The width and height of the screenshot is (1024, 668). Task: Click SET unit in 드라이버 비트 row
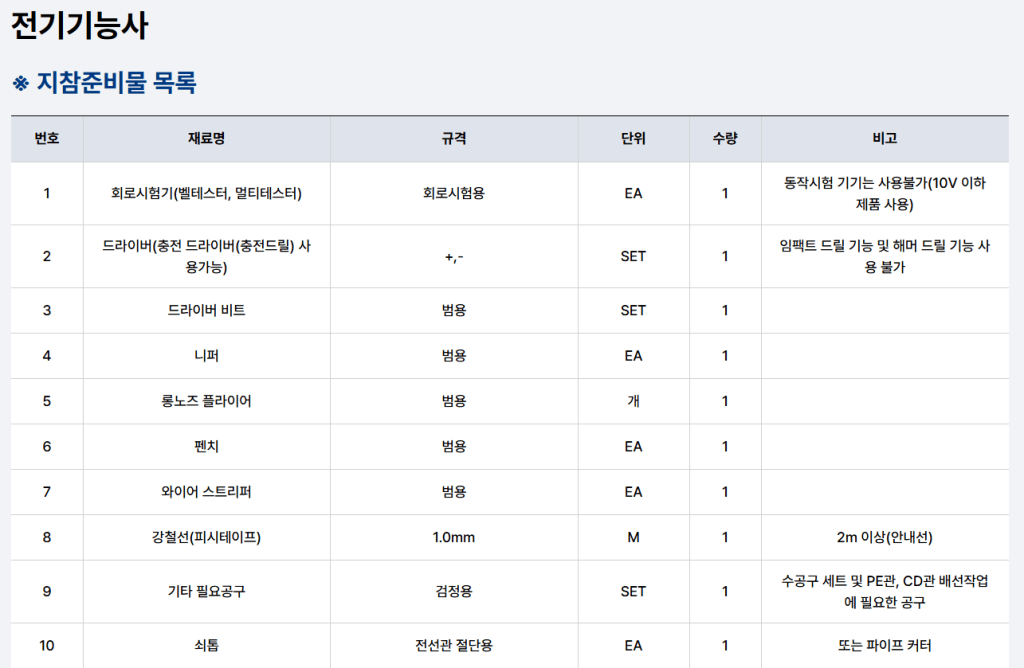pyautogui.click(x=633, y=310)
